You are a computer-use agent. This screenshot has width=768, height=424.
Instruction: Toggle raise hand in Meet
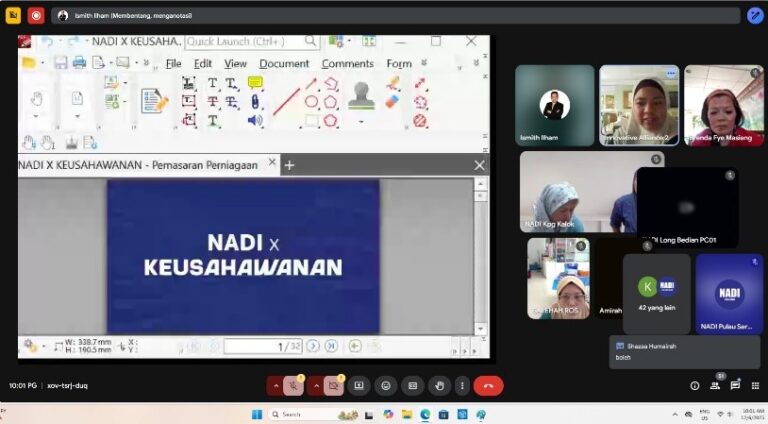pos(439,386)
